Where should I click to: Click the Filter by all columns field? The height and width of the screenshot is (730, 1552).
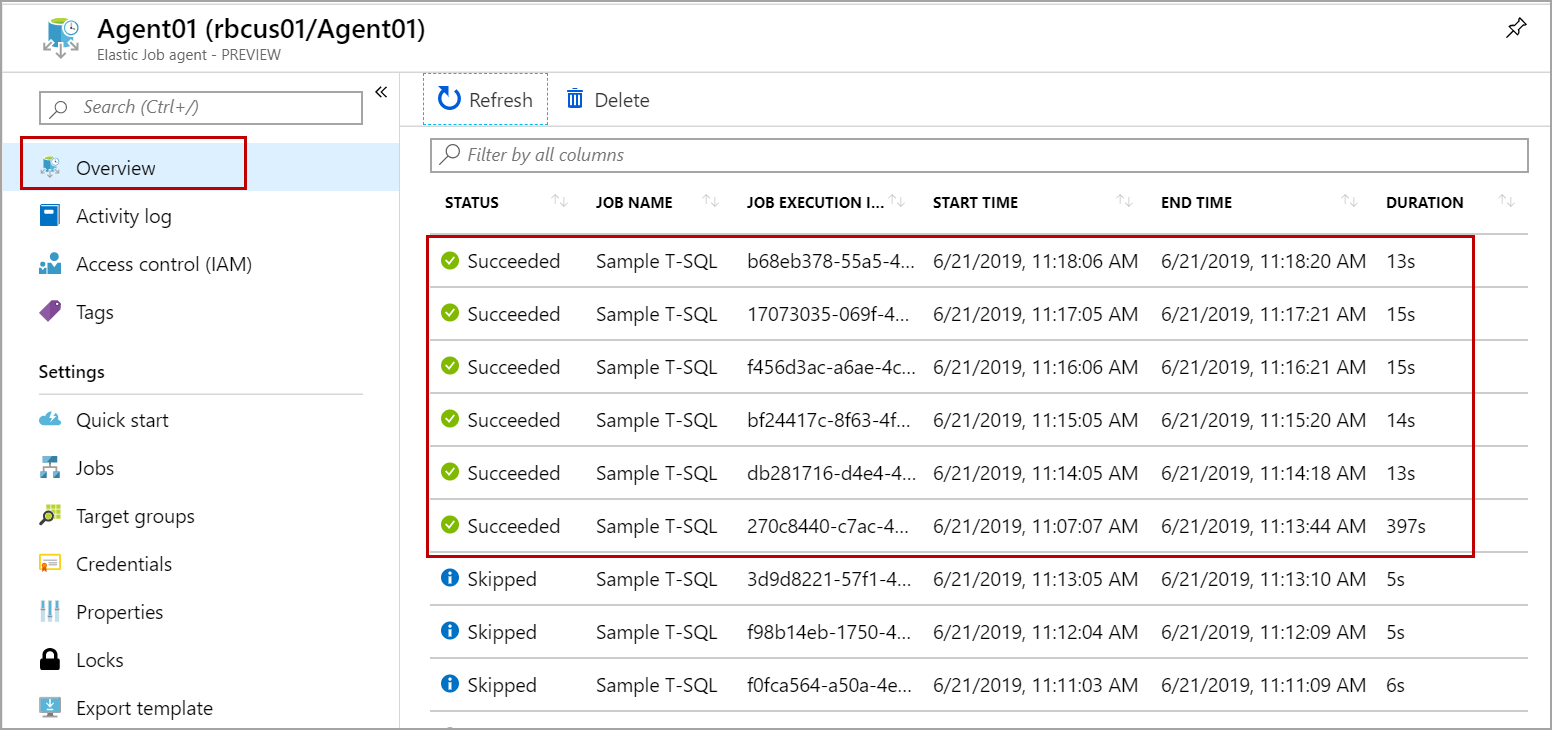tap(979, 155)
